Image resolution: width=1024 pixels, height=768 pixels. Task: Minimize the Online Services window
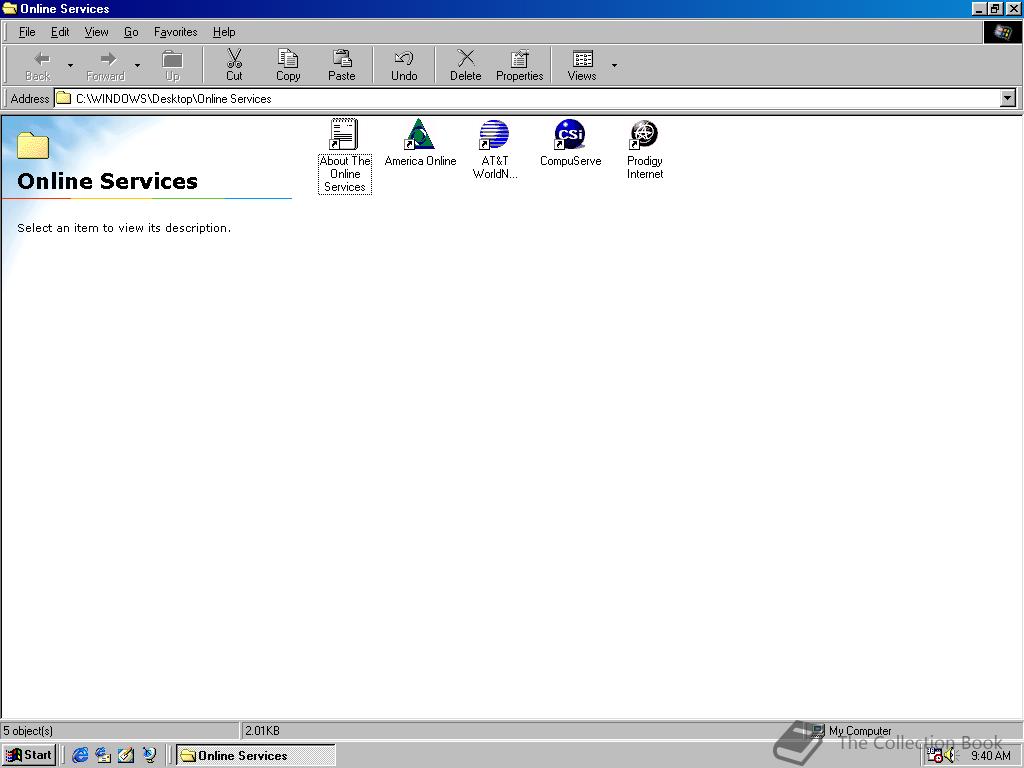coord(978,8)
